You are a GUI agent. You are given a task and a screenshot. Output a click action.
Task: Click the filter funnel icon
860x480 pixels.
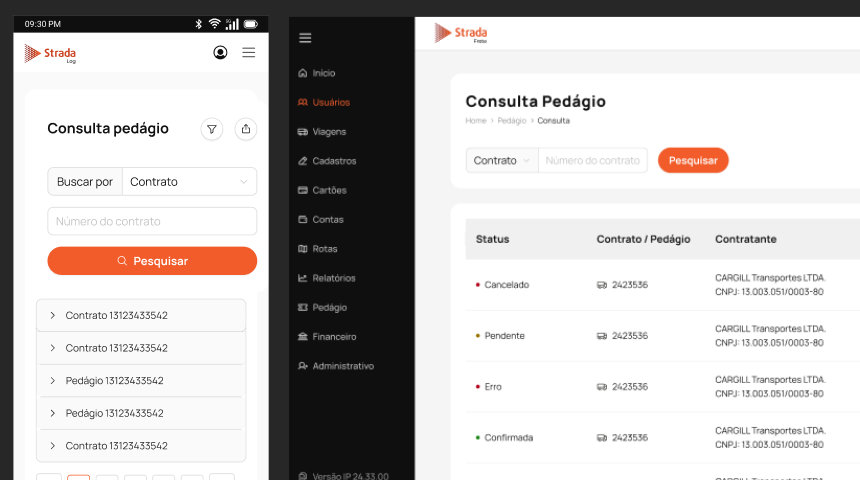(x=211, y=129)
